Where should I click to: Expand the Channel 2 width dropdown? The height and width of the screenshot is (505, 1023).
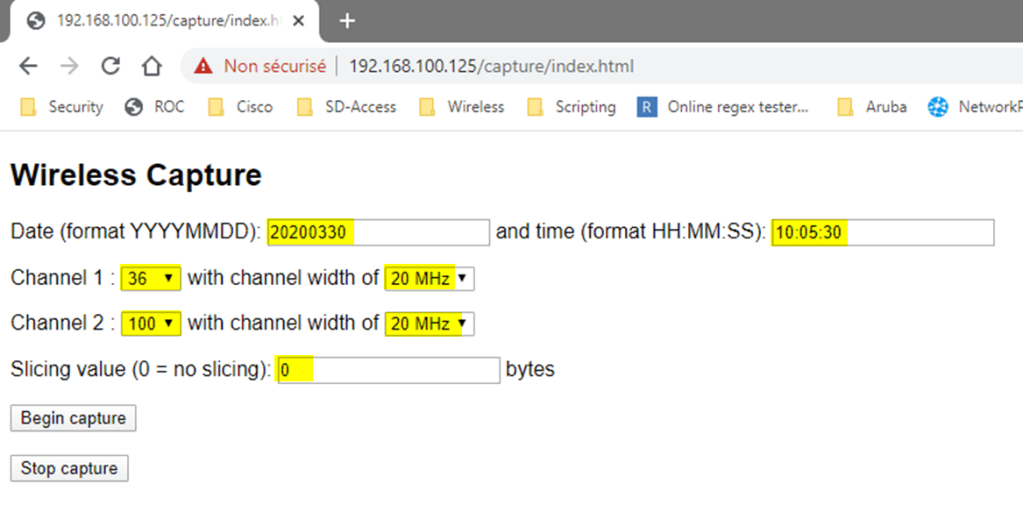pyautogui.click(x=429, y=324)
